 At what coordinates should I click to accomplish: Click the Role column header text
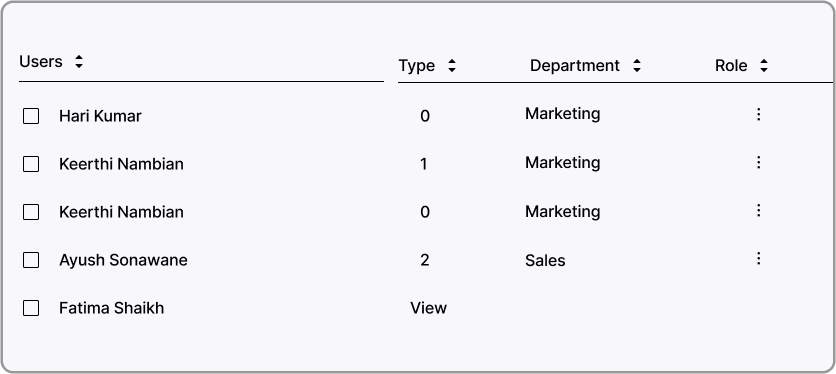click(731, 66)
